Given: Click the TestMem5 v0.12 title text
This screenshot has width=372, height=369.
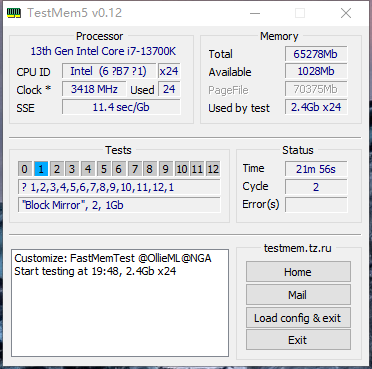Looking at the screenshot, I should (x=75, y=13).
